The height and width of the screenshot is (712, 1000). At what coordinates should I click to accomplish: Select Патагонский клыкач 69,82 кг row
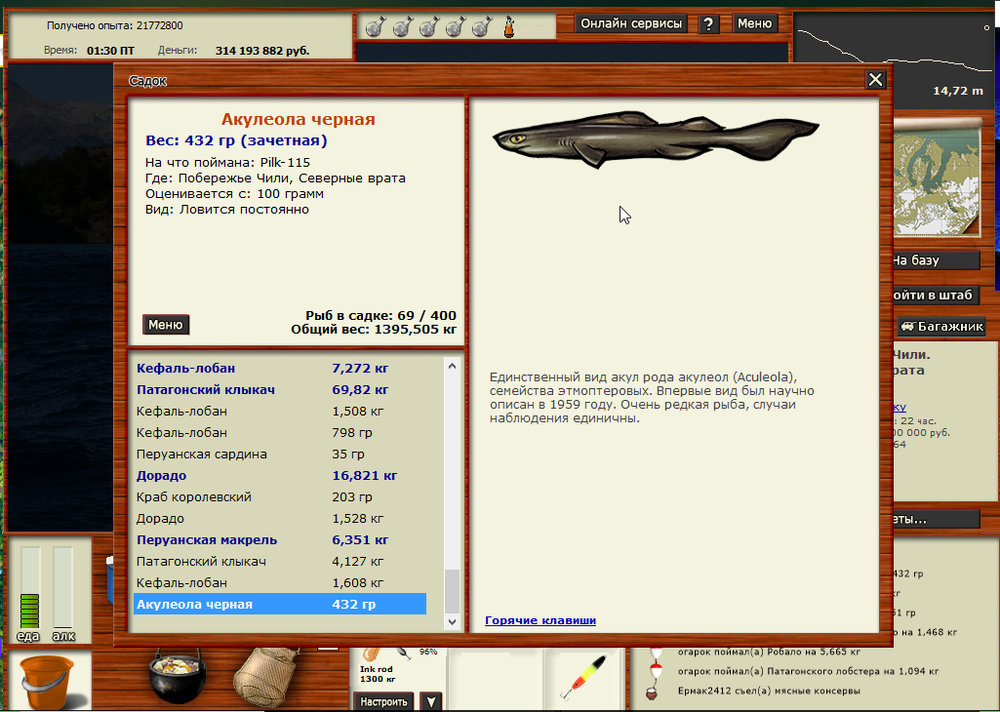tap(279, 390)
